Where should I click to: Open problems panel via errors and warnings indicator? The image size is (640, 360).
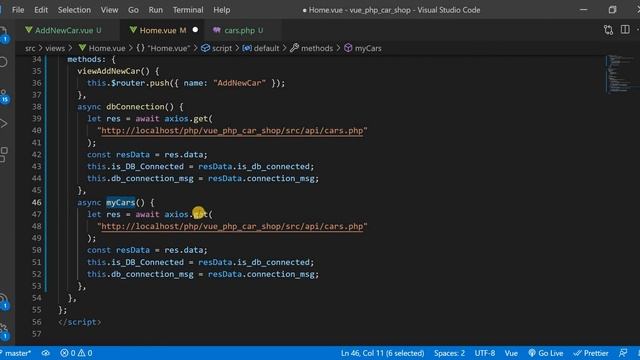point(76,353)
